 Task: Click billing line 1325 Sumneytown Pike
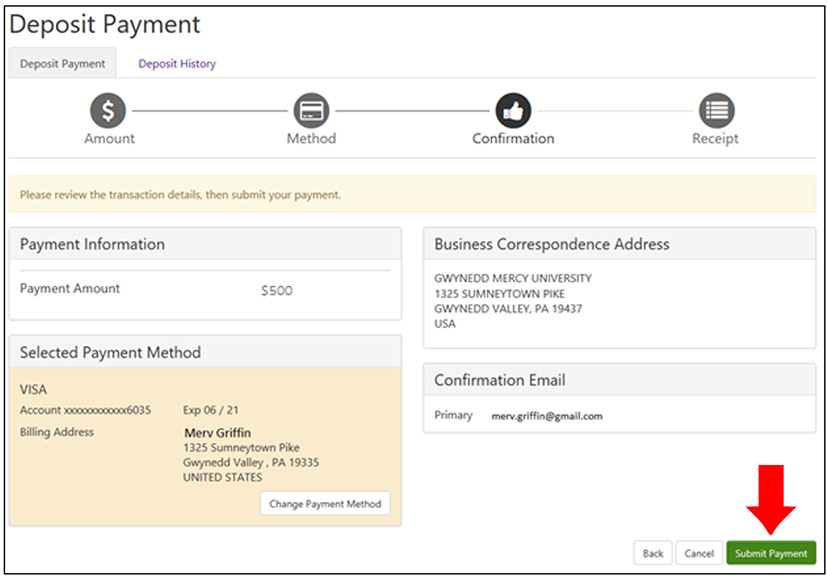tap(242, 448)
